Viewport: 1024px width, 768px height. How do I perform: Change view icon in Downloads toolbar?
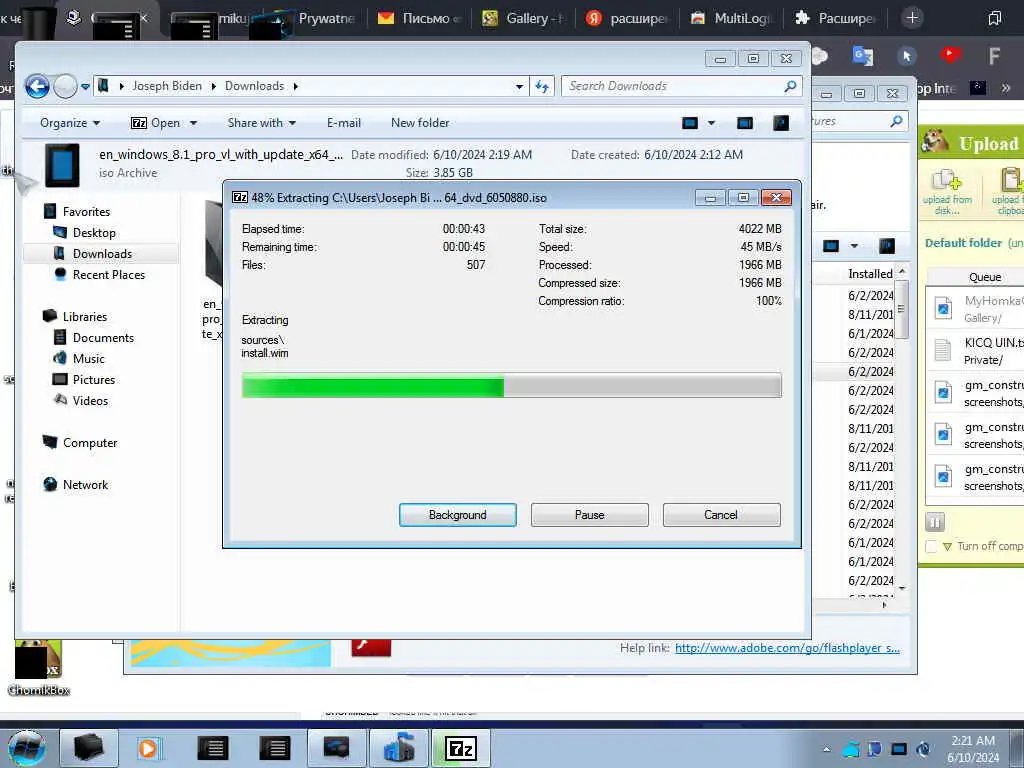tap(690, 123)
